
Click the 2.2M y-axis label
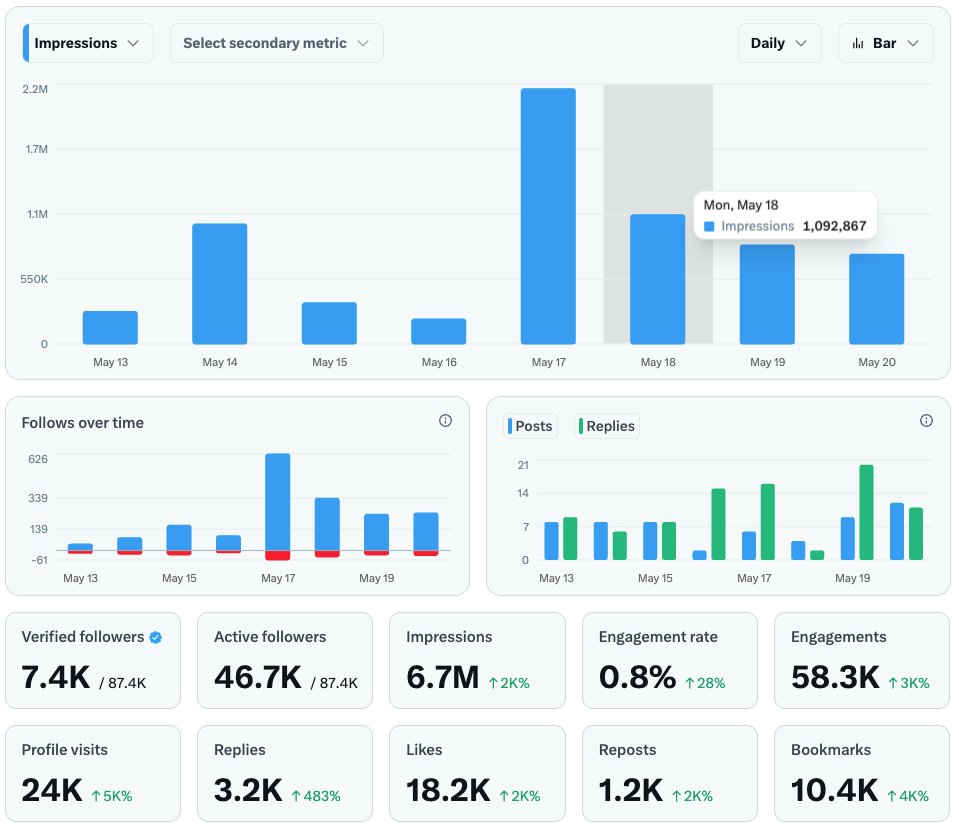coord(35,89)
